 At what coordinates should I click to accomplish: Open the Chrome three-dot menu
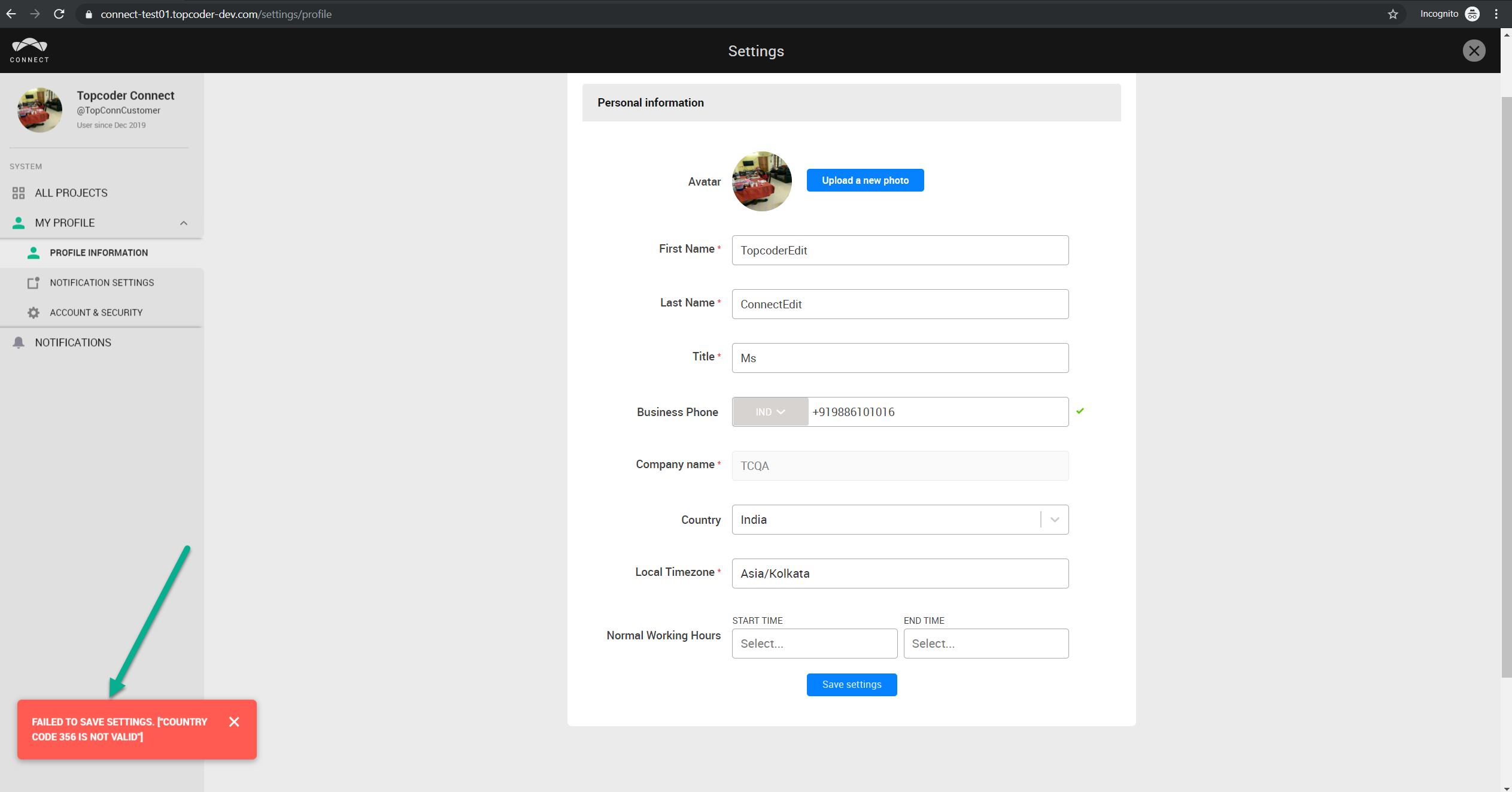coord(1496,14)
